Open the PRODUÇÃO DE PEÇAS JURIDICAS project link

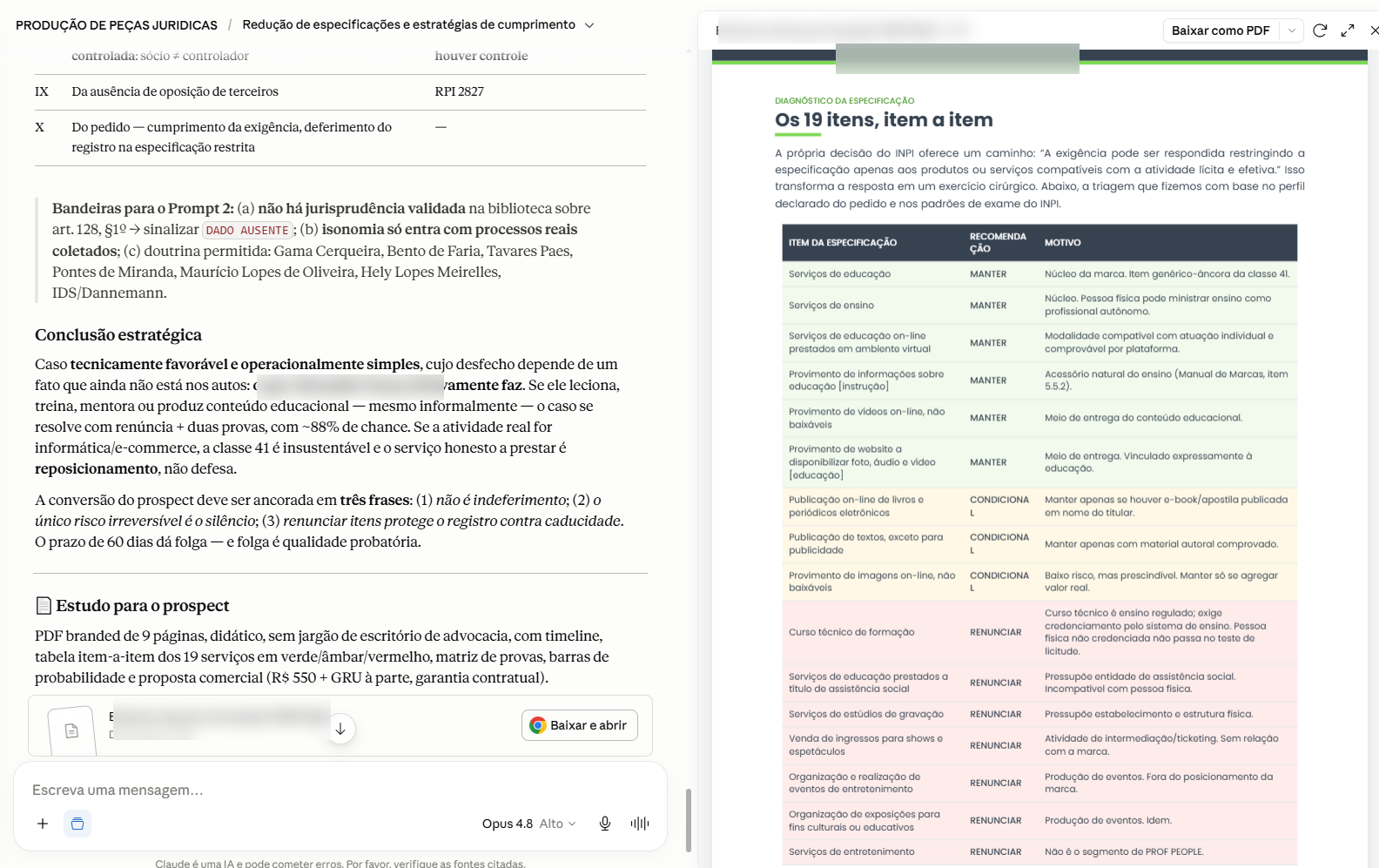[117, 25]
